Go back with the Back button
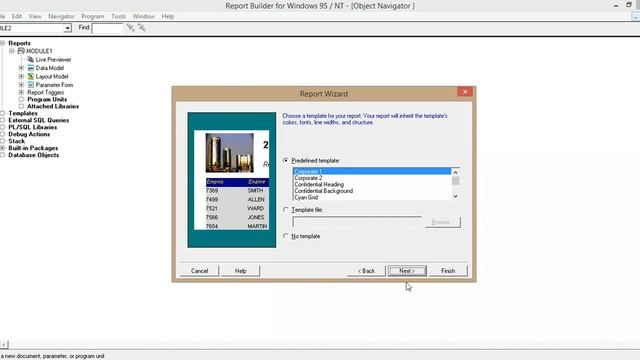The image size is (640, 360). (366, 271)
